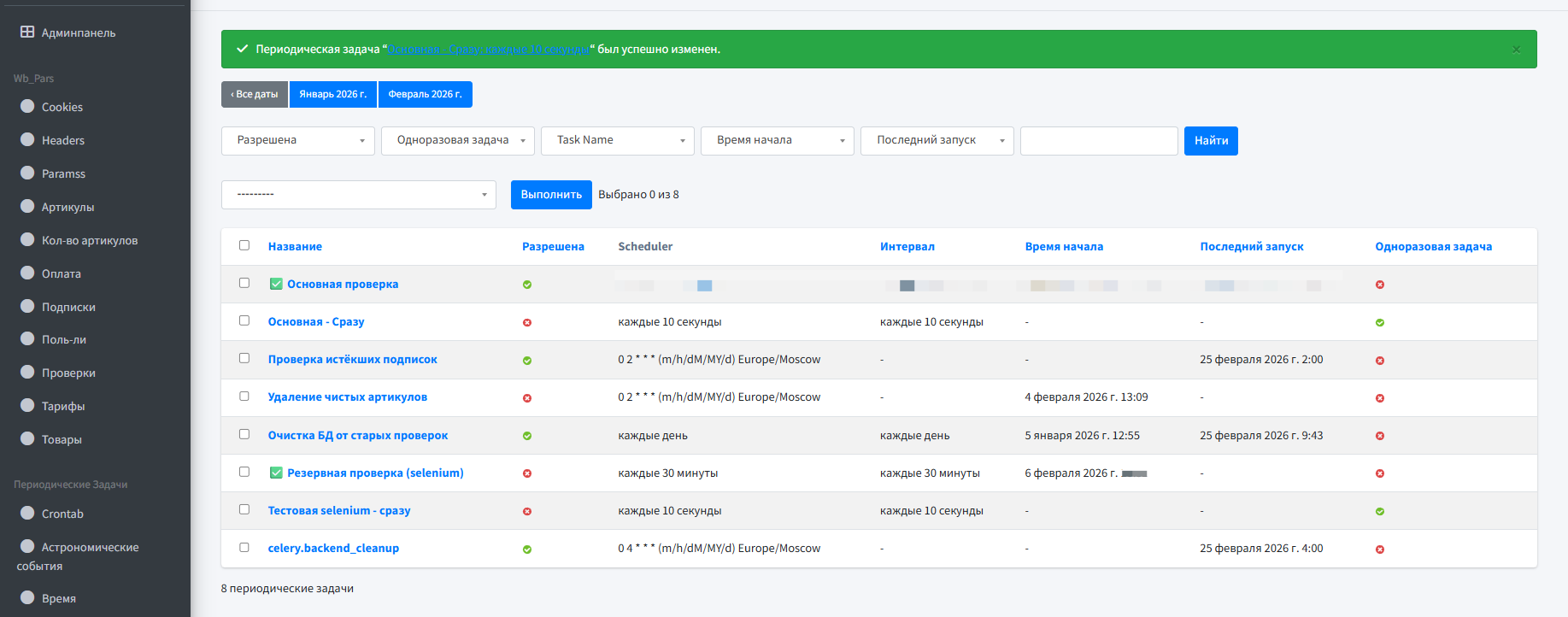This screenshot has height=617, width=1568.
Task: Tick the checkbox for celery.backend_cleanup
Action: [x=244, y=548]
